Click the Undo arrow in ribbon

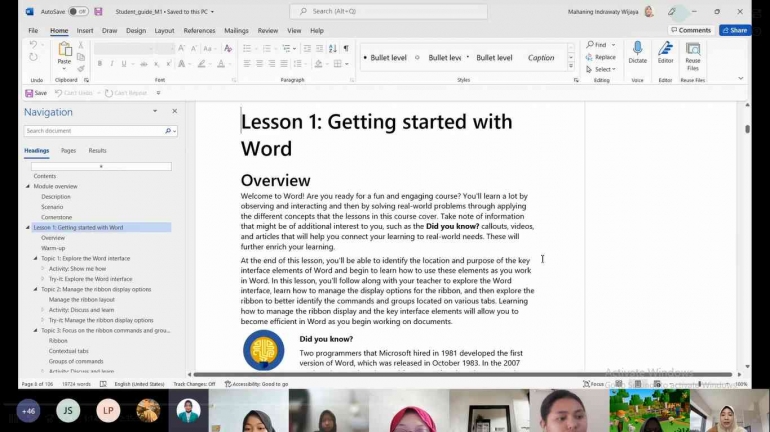33,45
